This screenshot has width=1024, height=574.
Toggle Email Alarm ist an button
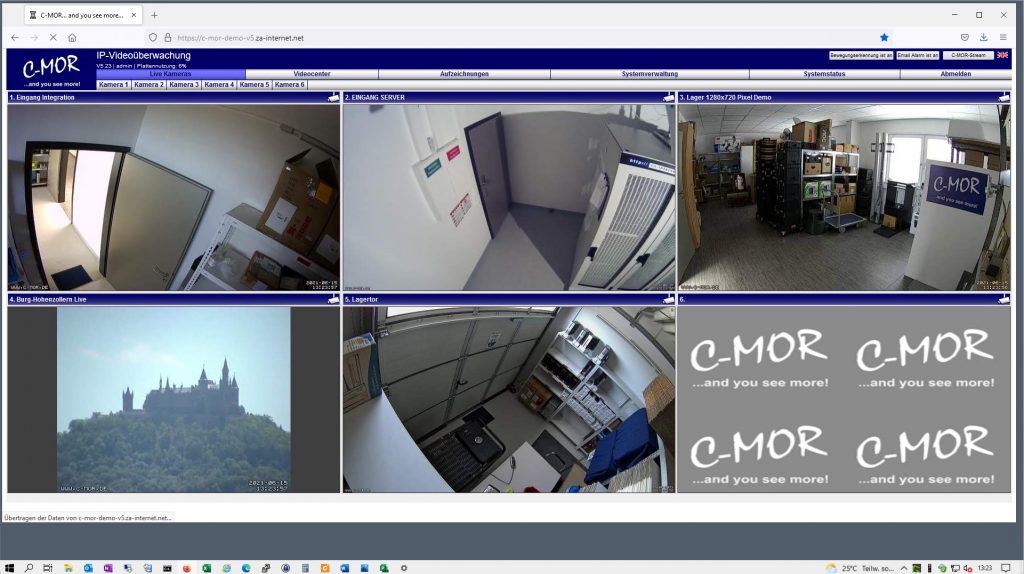[918, 56]
